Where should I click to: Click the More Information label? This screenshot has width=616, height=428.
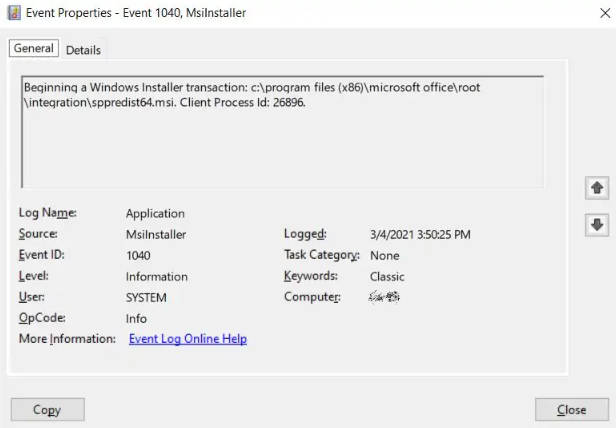point(67,339)
